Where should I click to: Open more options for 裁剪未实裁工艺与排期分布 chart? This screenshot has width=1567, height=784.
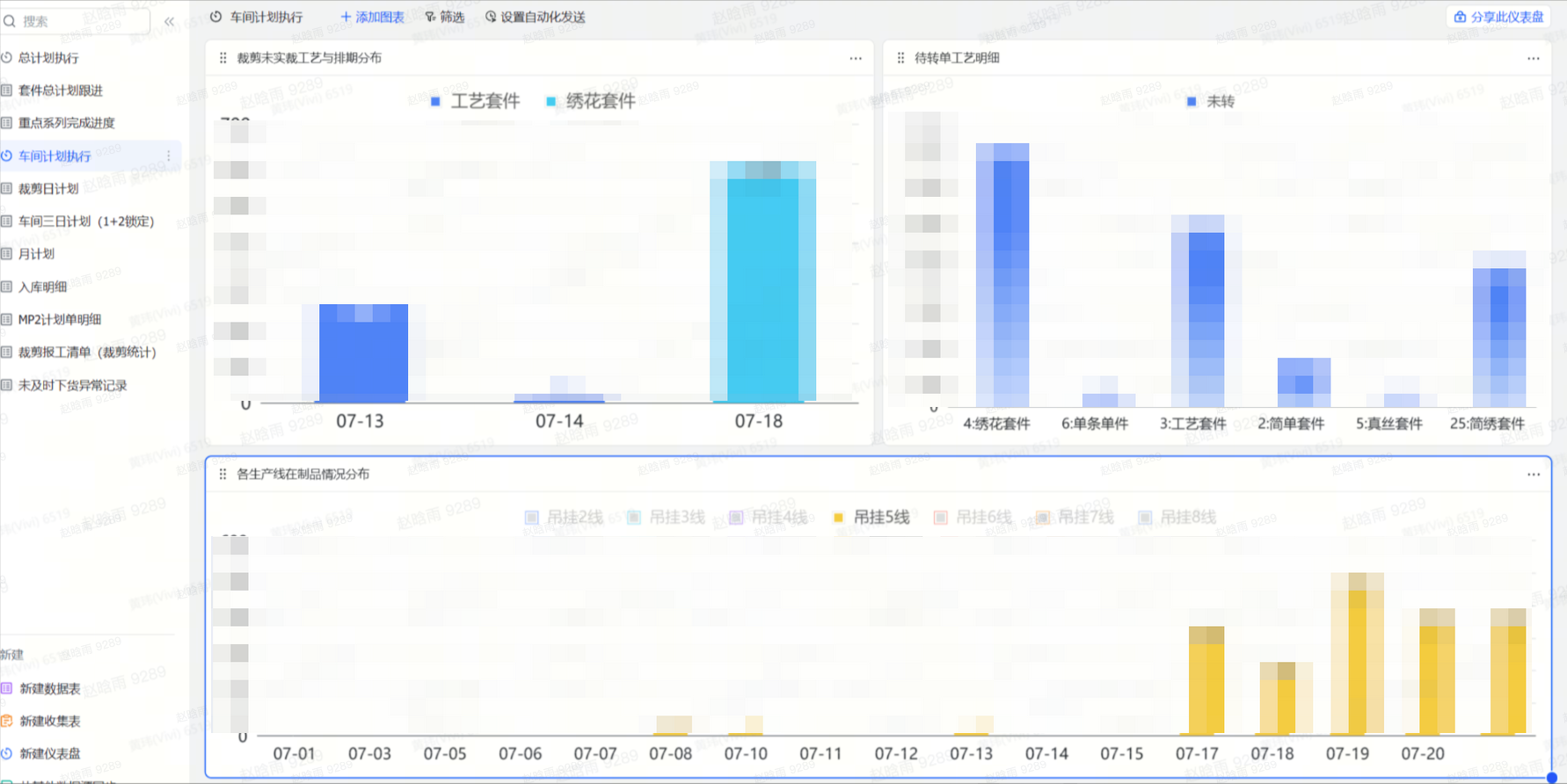(856, 58)
